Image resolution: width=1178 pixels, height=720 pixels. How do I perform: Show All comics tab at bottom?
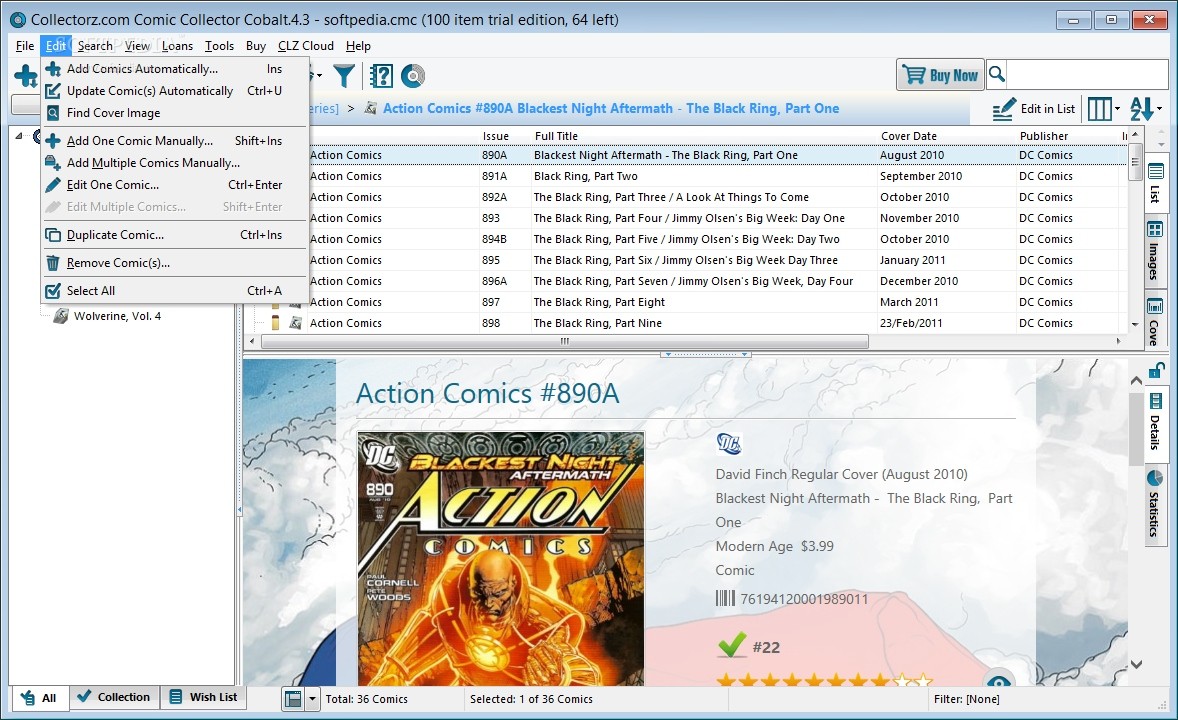(x=39, y=698)
